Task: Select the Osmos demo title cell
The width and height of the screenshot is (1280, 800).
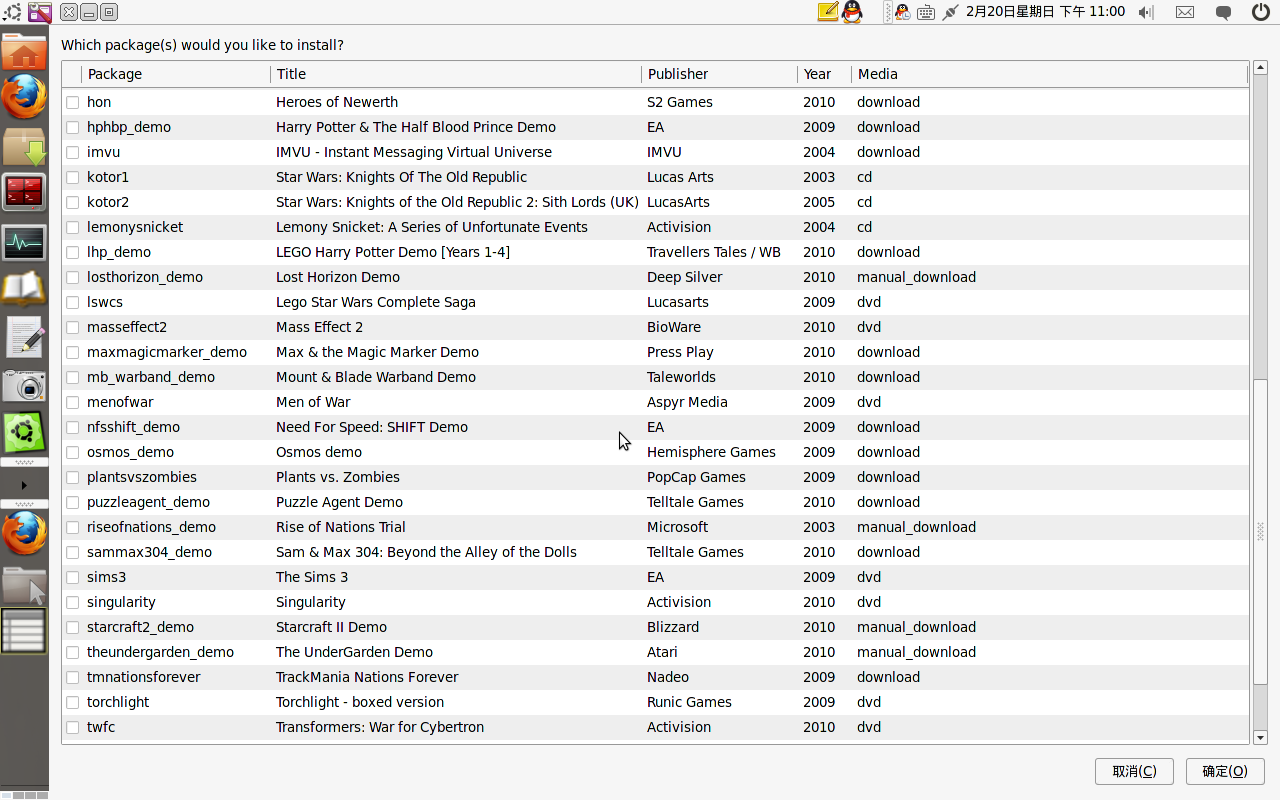Action: [x=319, y=452]
